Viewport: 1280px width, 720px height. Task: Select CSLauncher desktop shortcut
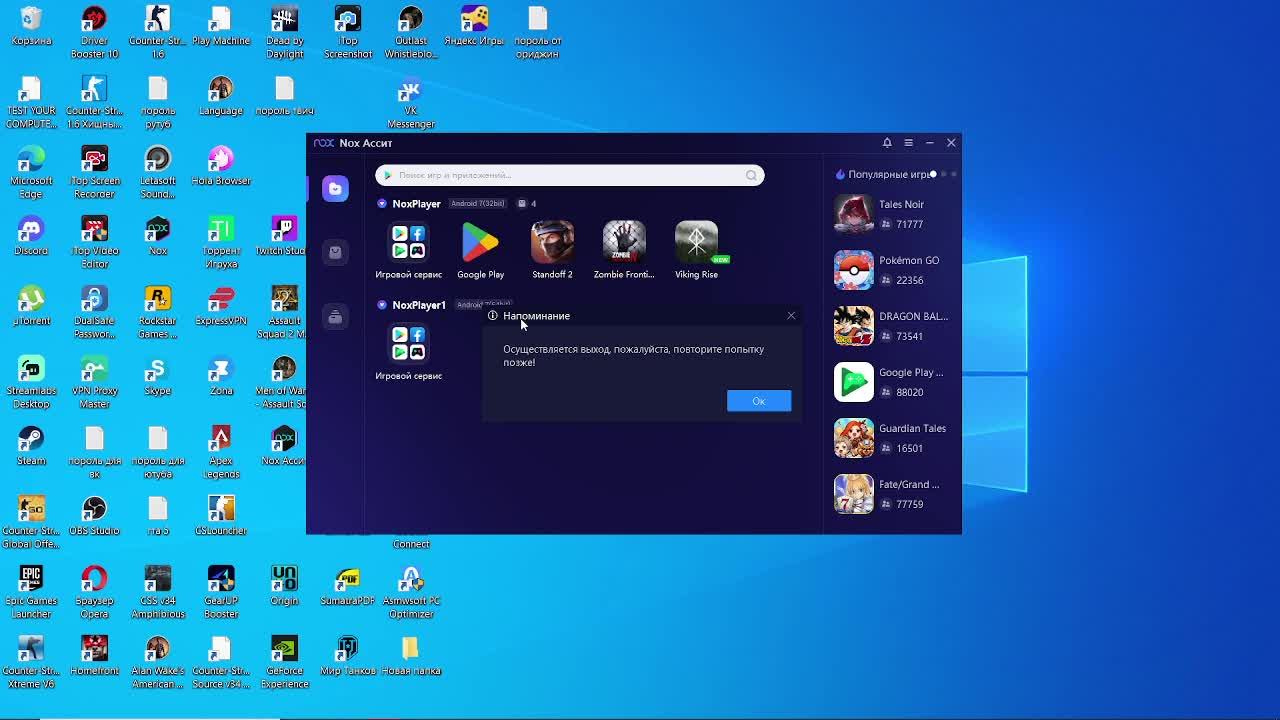pos(221,517)
